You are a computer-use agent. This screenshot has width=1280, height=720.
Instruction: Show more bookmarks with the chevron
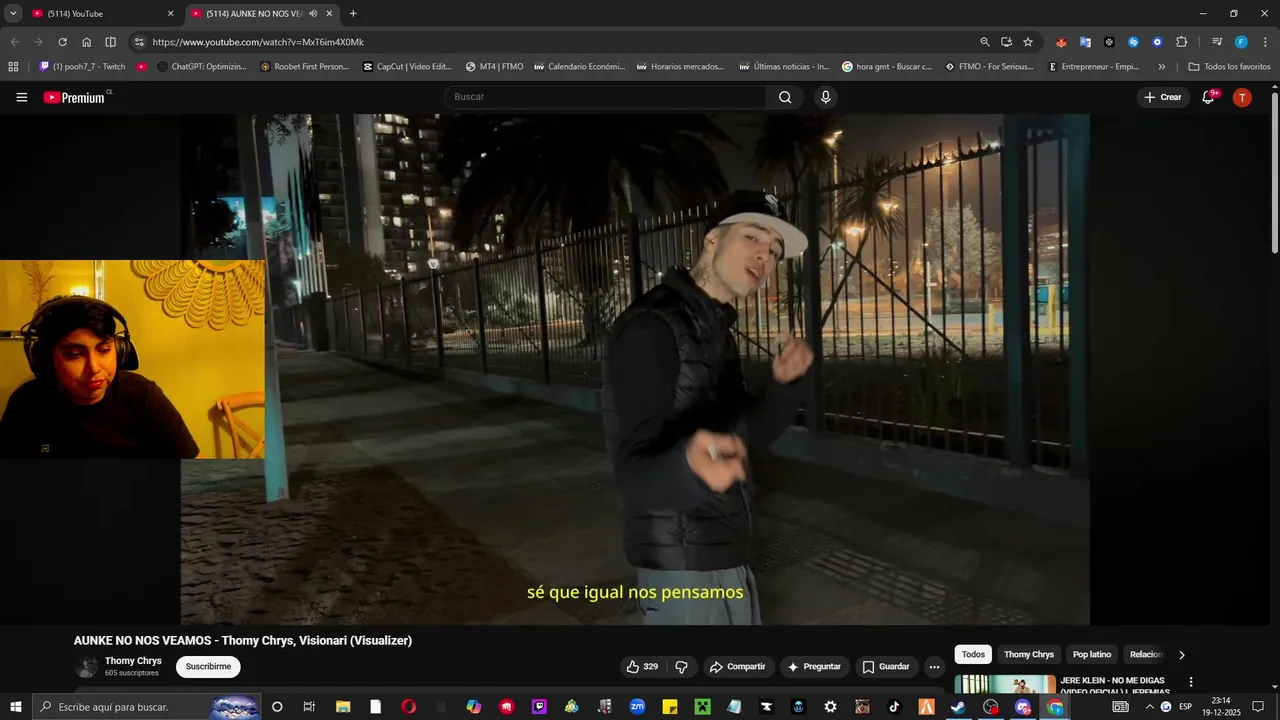coord(1161,67)
